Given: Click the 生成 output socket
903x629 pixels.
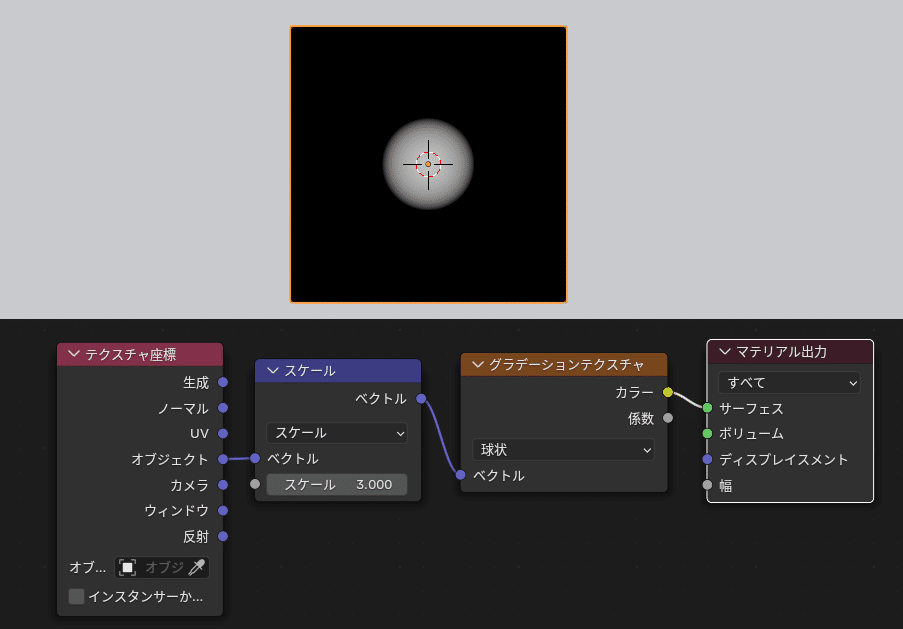Looking at the screenshot, I should 223,382.
